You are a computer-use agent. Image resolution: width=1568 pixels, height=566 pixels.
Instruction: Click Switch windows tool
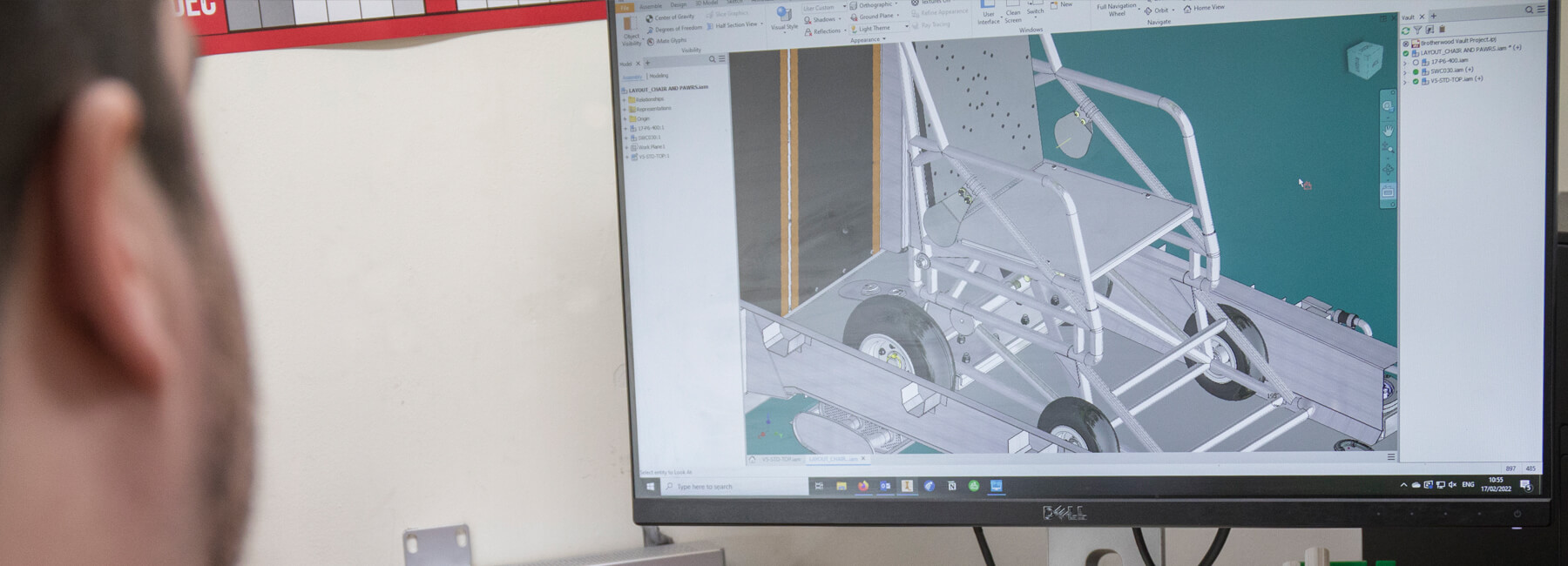tap(1035, 8)
